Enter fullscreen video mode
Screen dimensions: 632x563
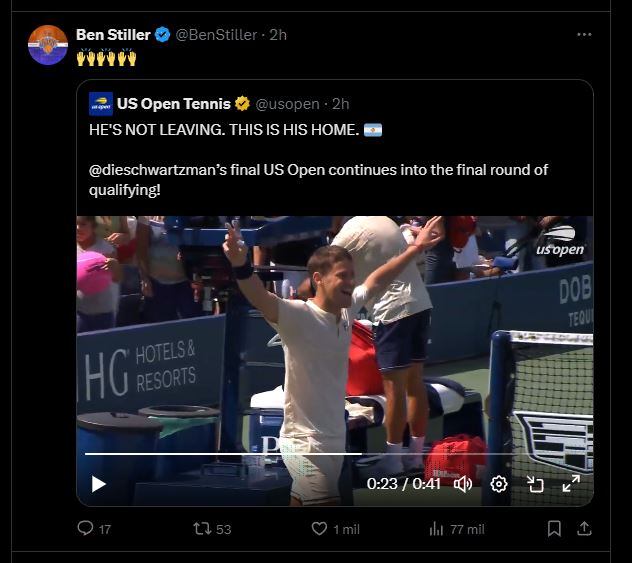(571, 484)
